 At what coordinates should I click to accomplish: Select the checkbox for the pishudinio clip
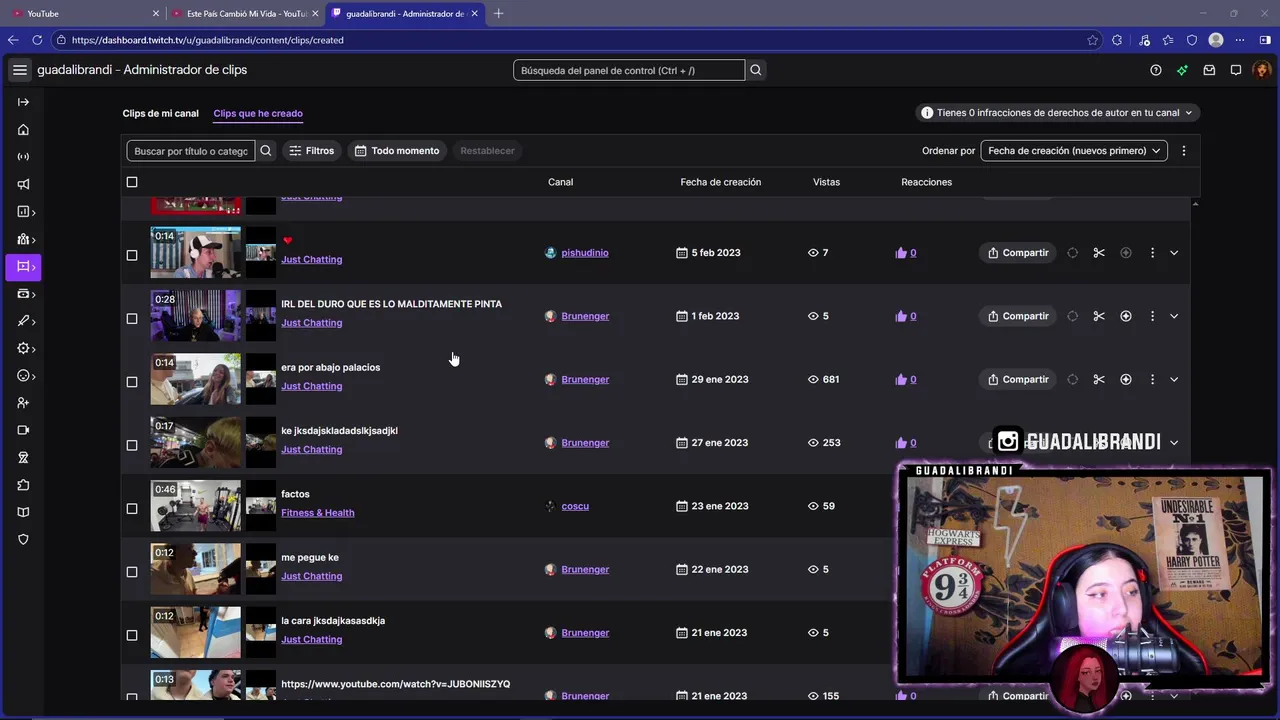[x=132, y=255]
